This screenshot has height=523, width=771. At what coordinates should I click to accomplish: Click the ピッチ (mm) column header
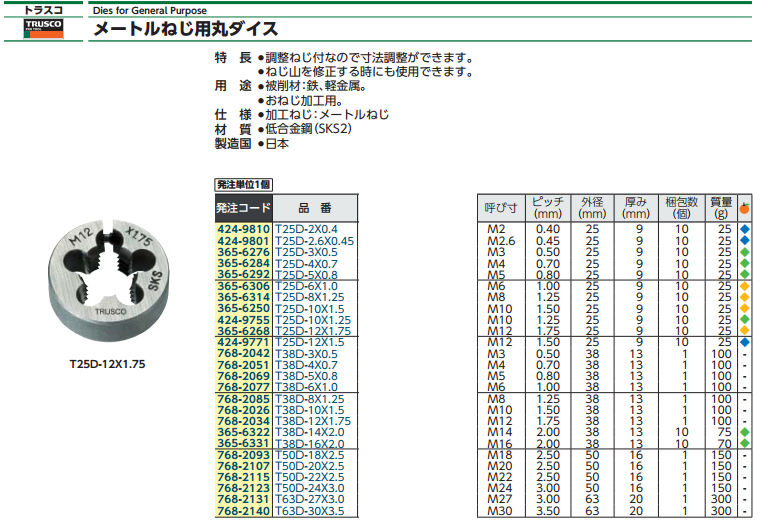(x=548, y=208)
